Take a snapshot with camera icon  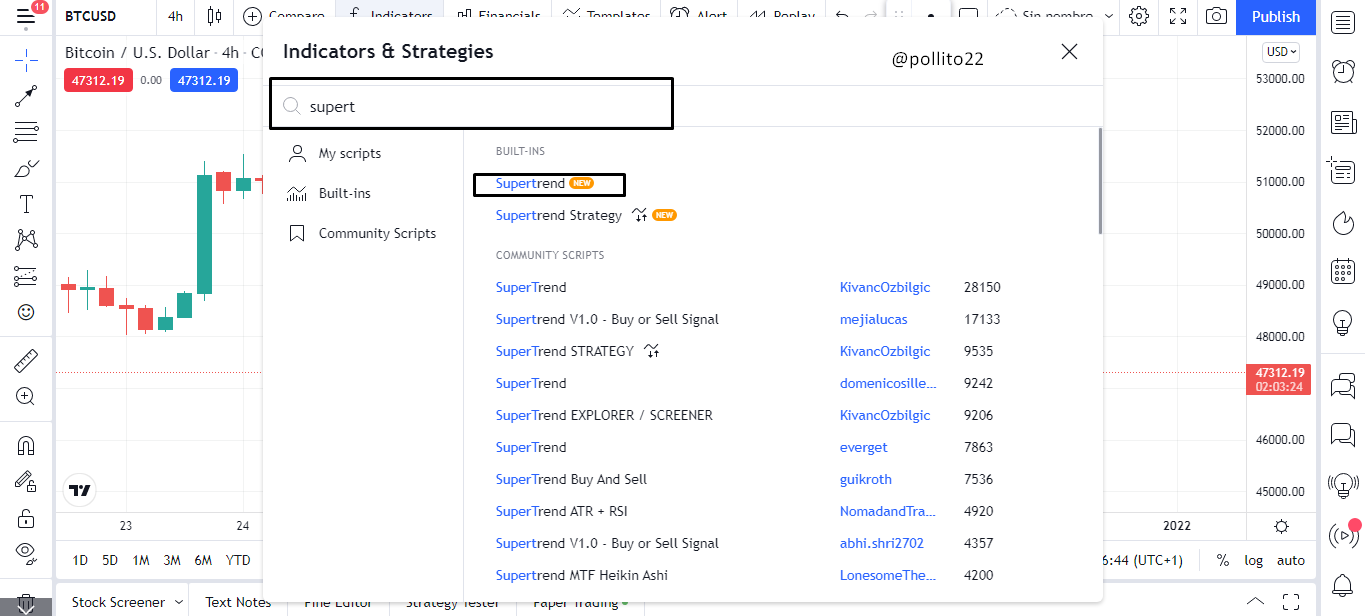click(x=1216, y=16)
